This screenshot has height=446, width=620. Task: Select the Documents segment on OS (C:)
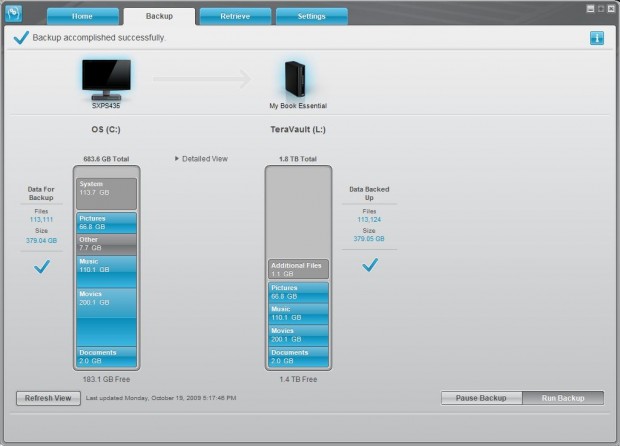(106, 357)
